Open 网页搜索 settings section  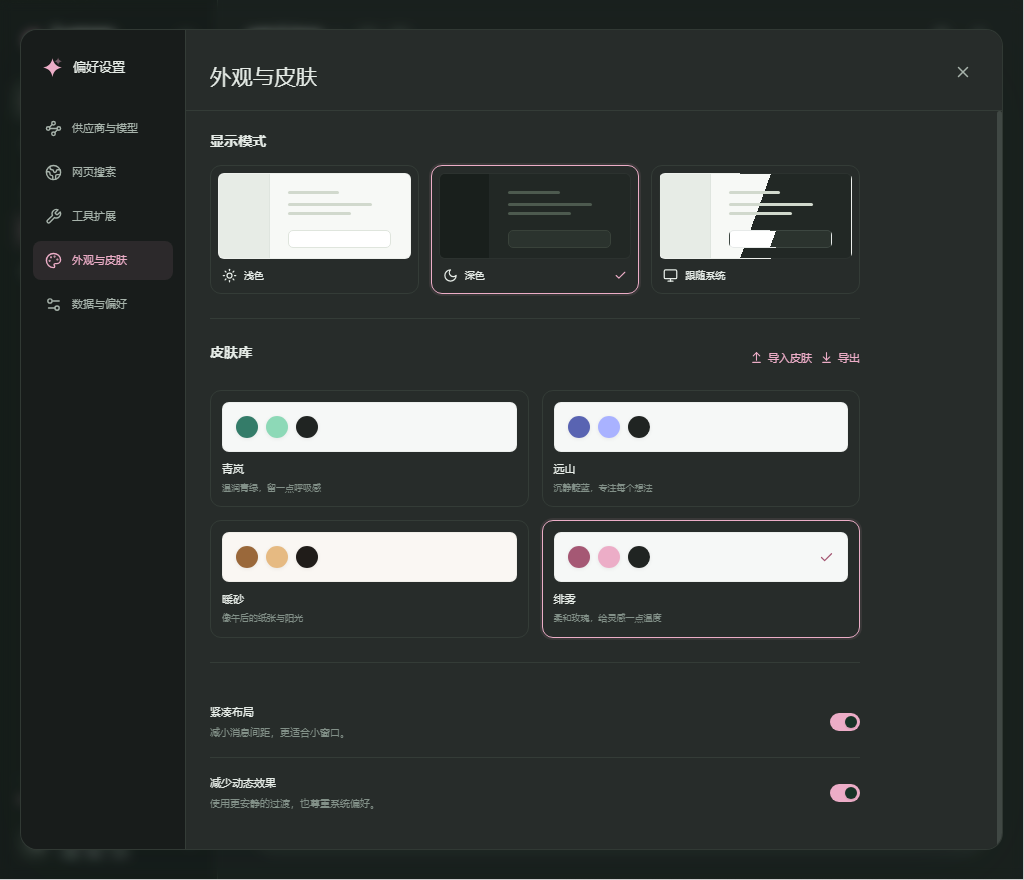(103, 172)
